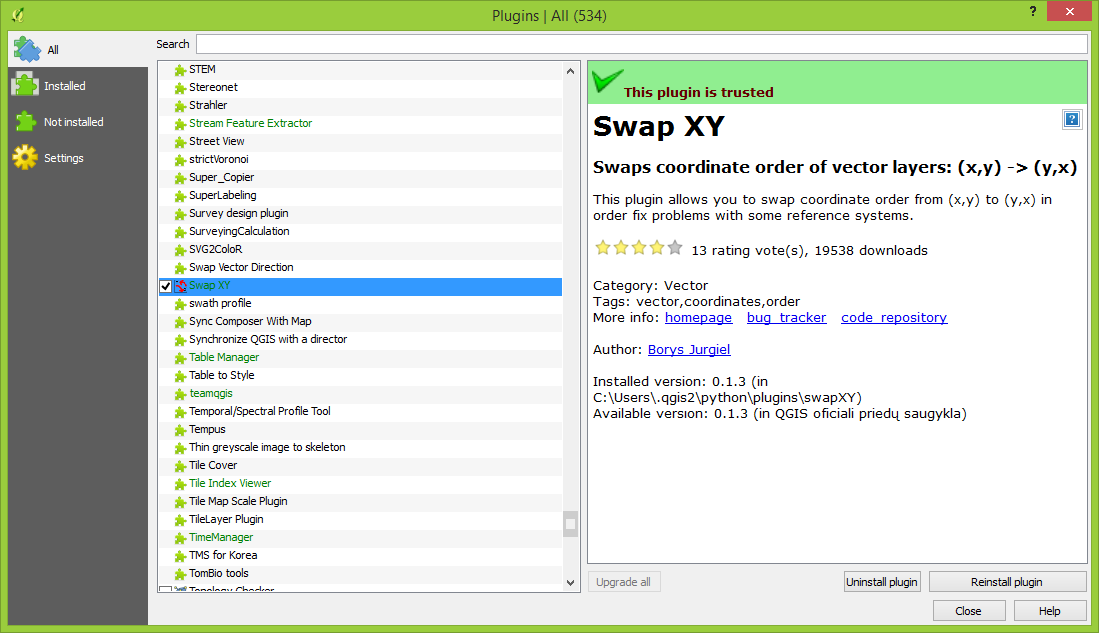The height and width of the screenshot is (633, 1099).
Task: Click the plugin icon beside Tile Cover
Action: point(180,466)
